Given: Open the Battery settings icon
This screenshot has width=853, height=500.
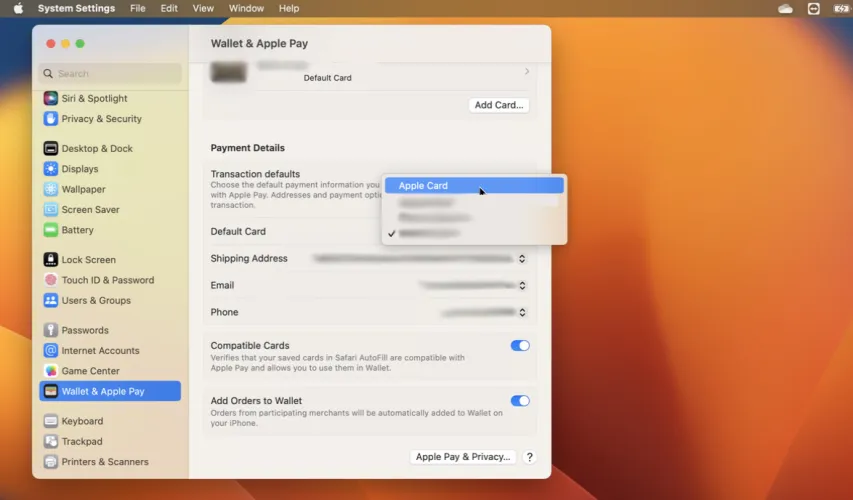Looking at the screenshot, I should point(51,230).
